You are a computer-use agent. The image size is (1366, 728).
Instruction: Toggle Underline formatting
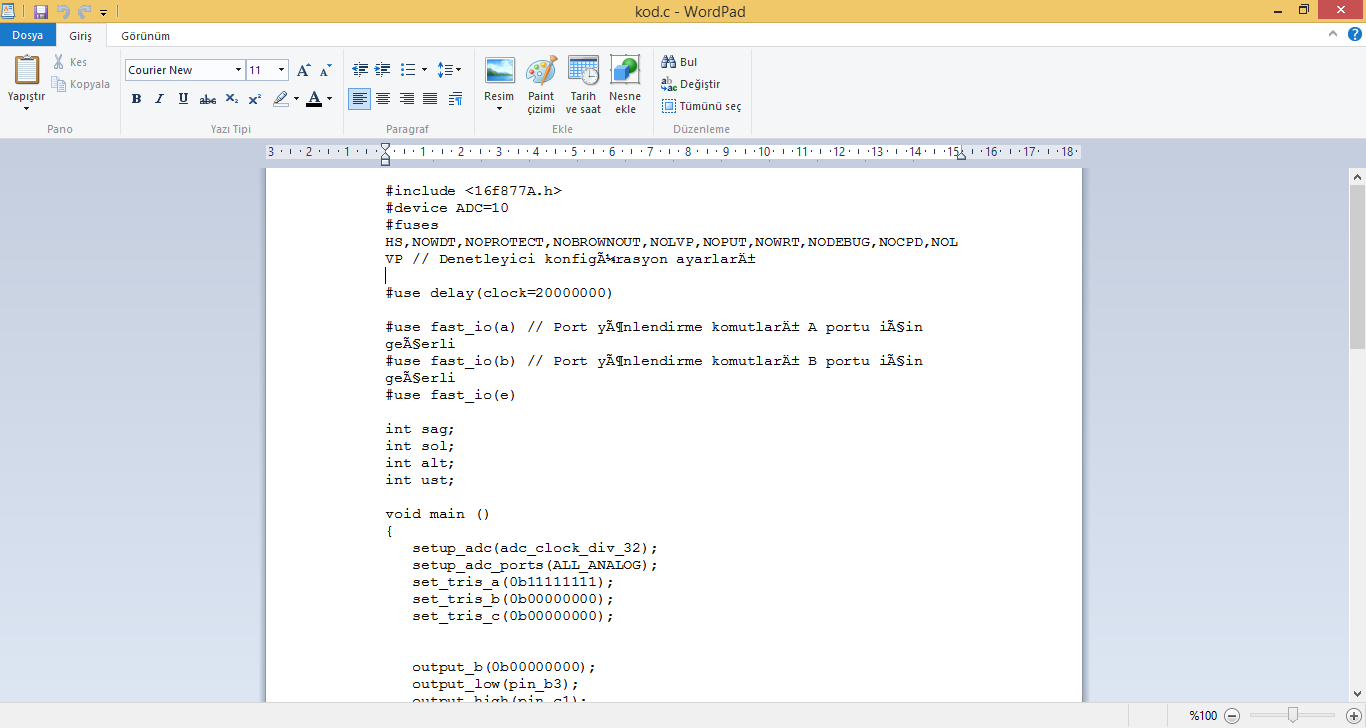(x=183, y=98)
